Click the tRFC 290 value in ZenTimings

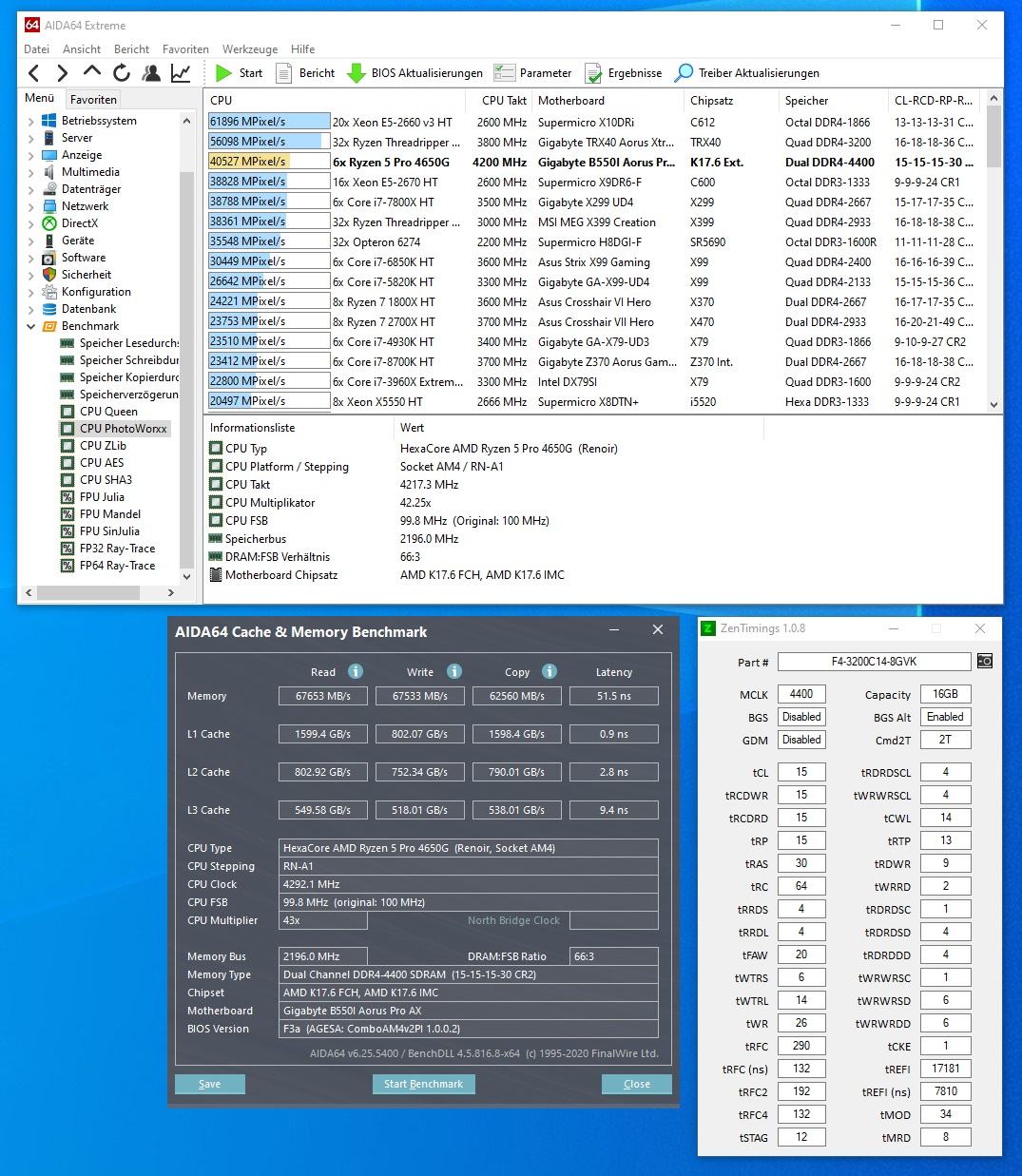coord(800,1046)
